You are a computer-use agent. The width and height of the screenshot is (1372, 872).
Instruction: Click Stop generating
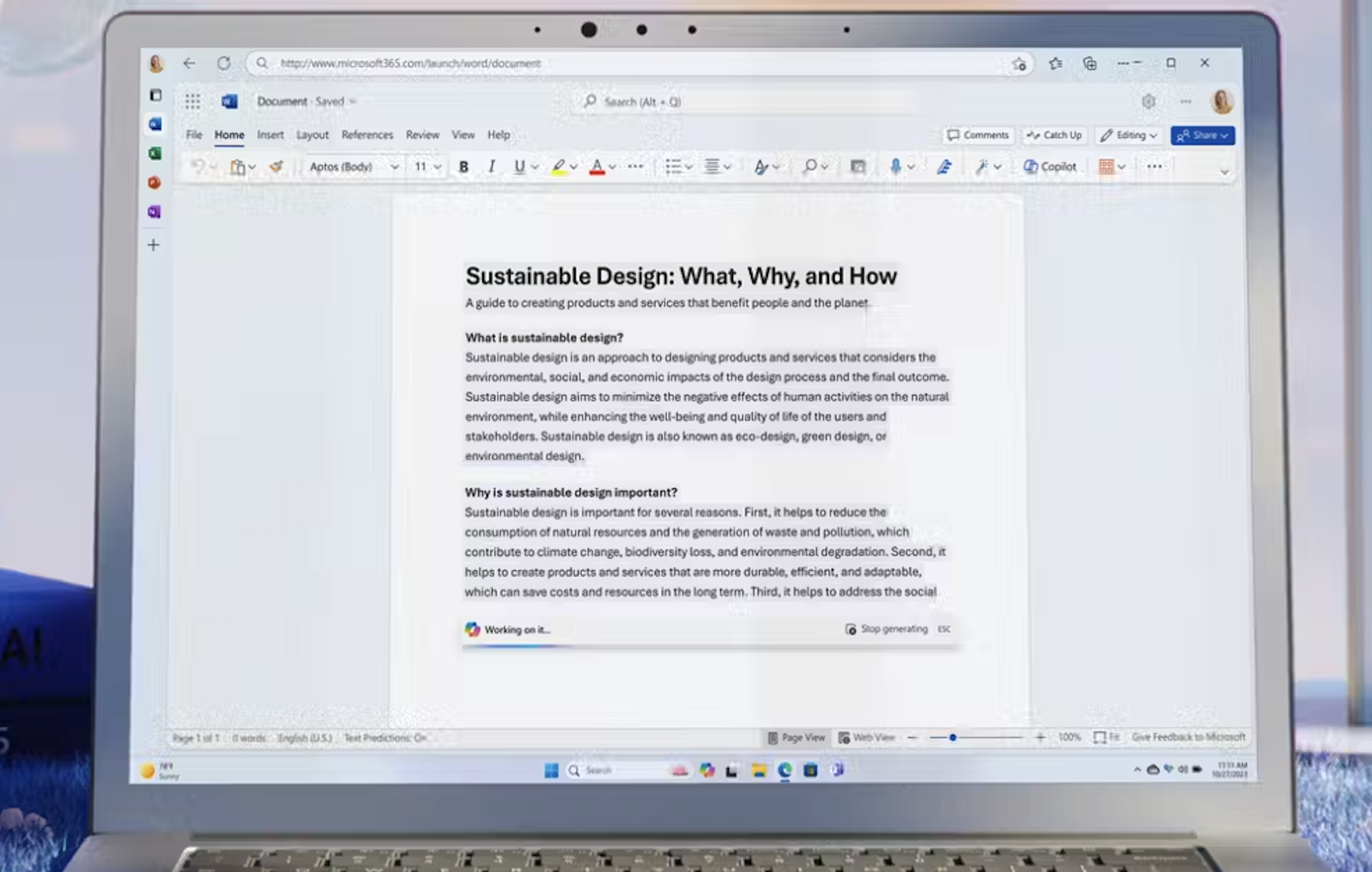click(x=887, y=629)
